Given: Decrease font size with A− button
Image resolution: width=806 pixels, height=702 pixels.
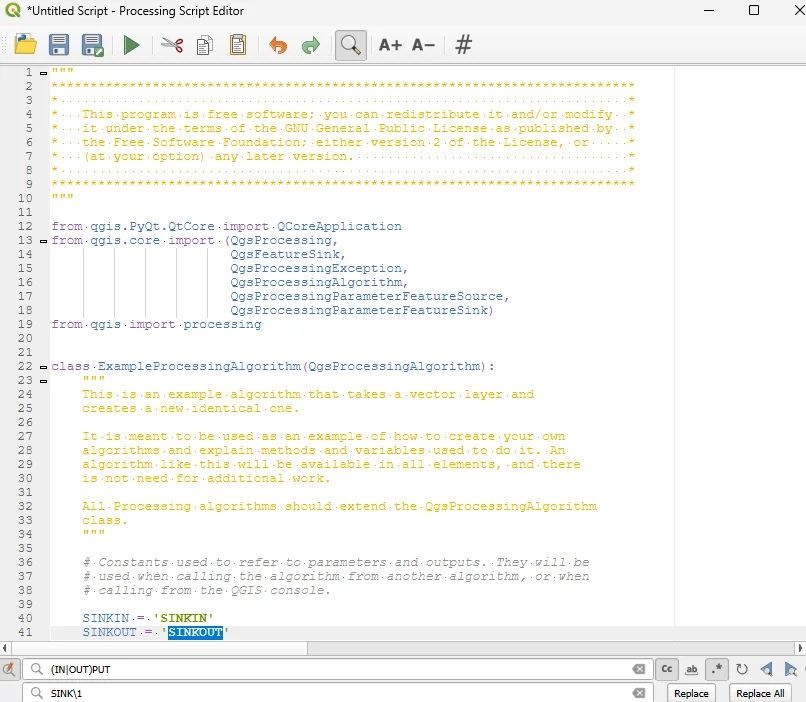Looking at the screenshot, I should 423,45.
